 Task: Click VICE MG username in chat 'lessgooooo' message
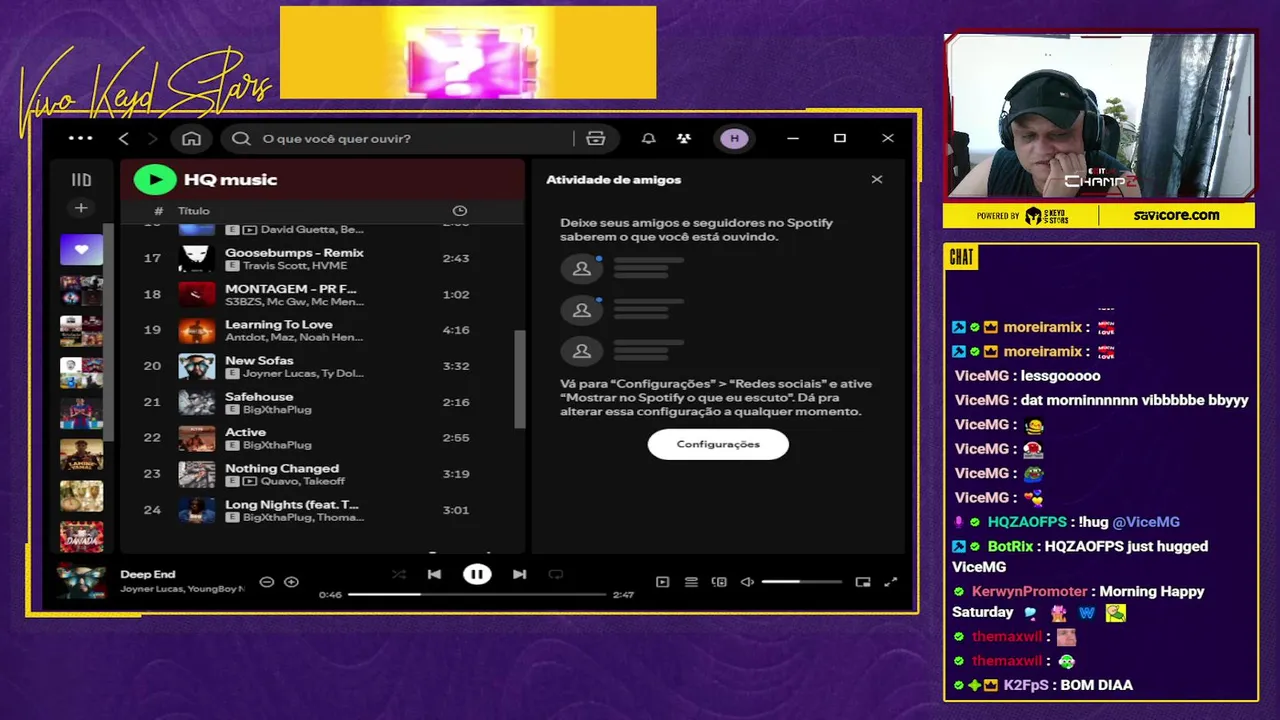pyautogui.click(x=981, y=376)
